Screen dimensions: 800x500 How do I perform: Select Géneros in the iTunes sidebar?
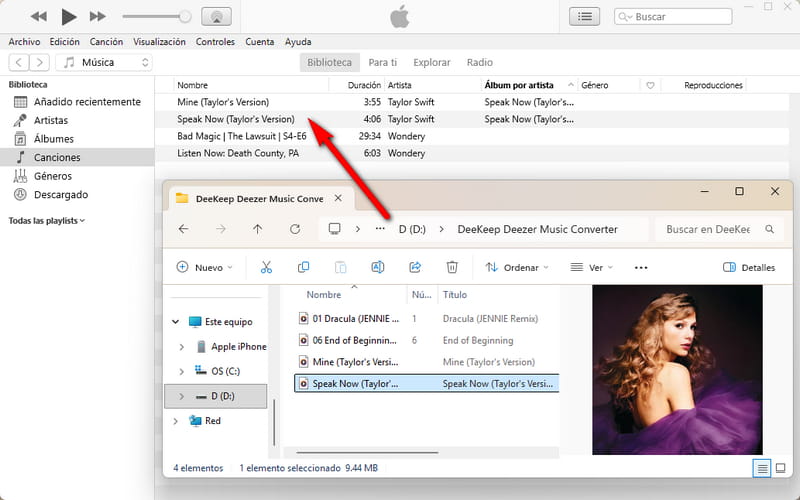pyautogui.click(x=77, y=176)
